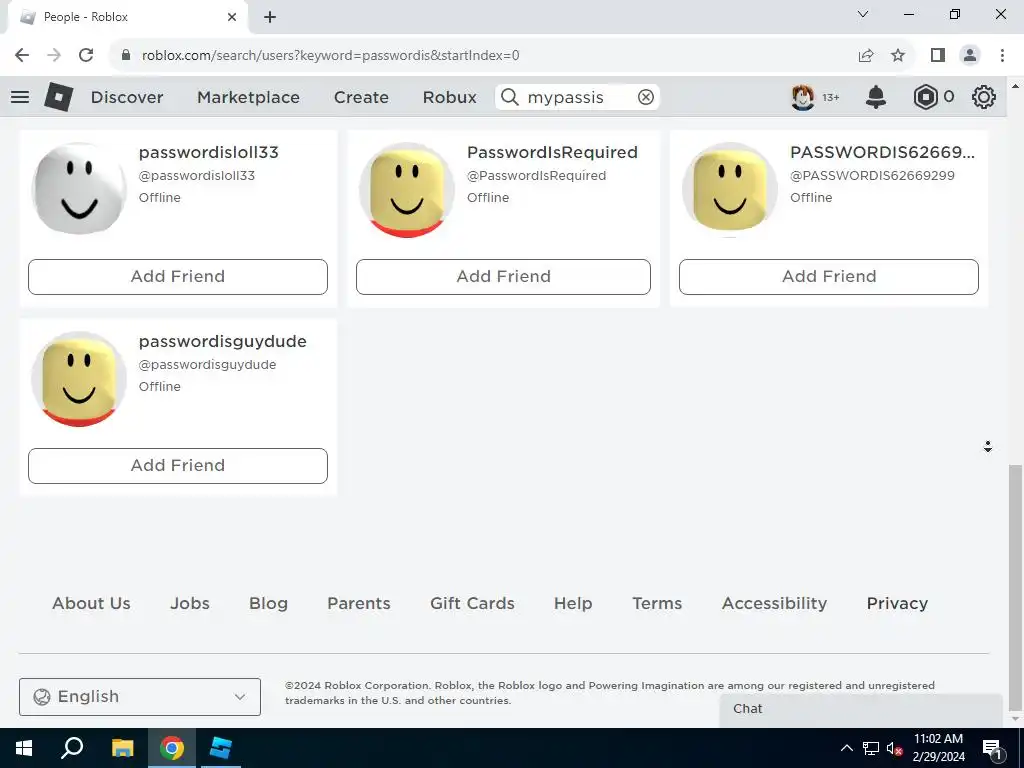Click the muted volume tray icon
Screen dimensions: 1024x768
click(894, 748)
